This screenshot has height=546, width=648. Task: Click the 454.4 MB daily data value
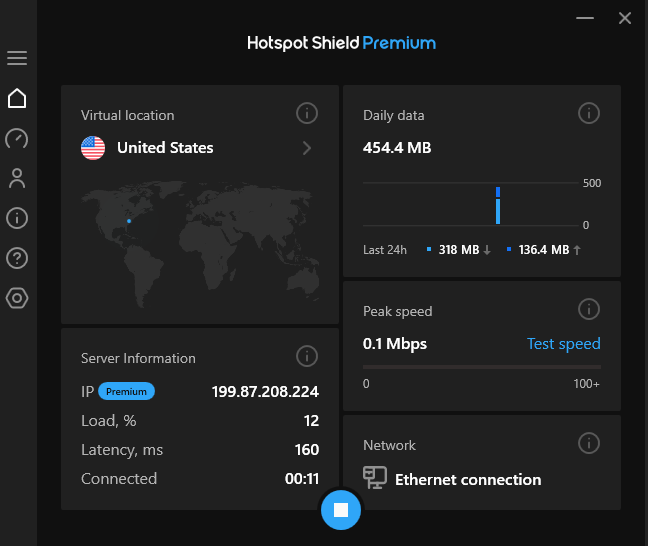tap(397, 148)
